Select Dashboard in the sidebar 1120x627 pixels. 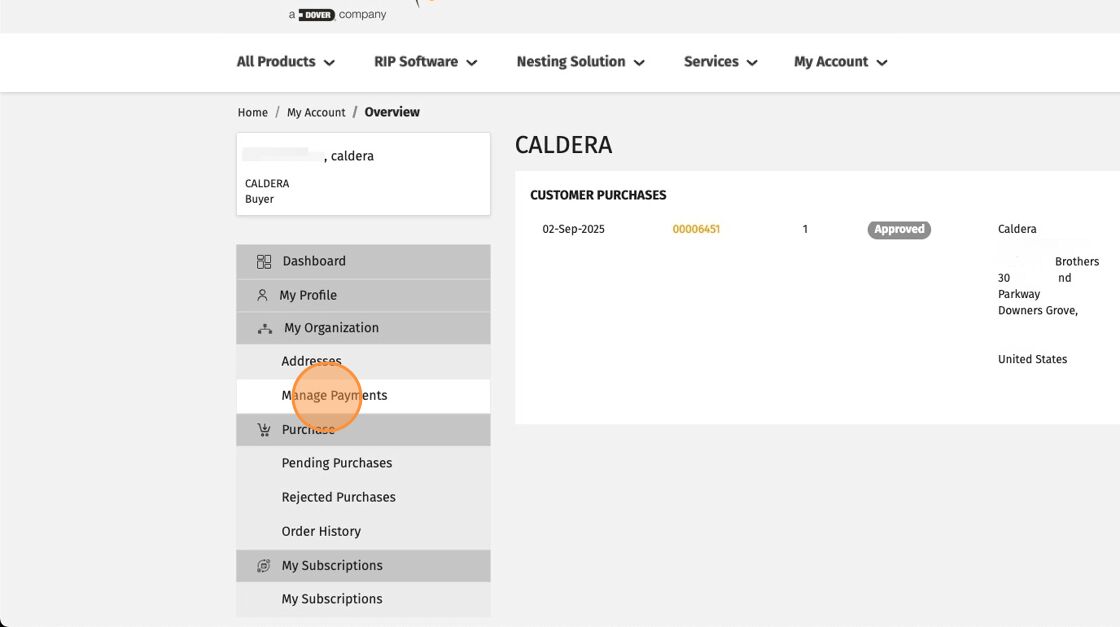[363, 261]
